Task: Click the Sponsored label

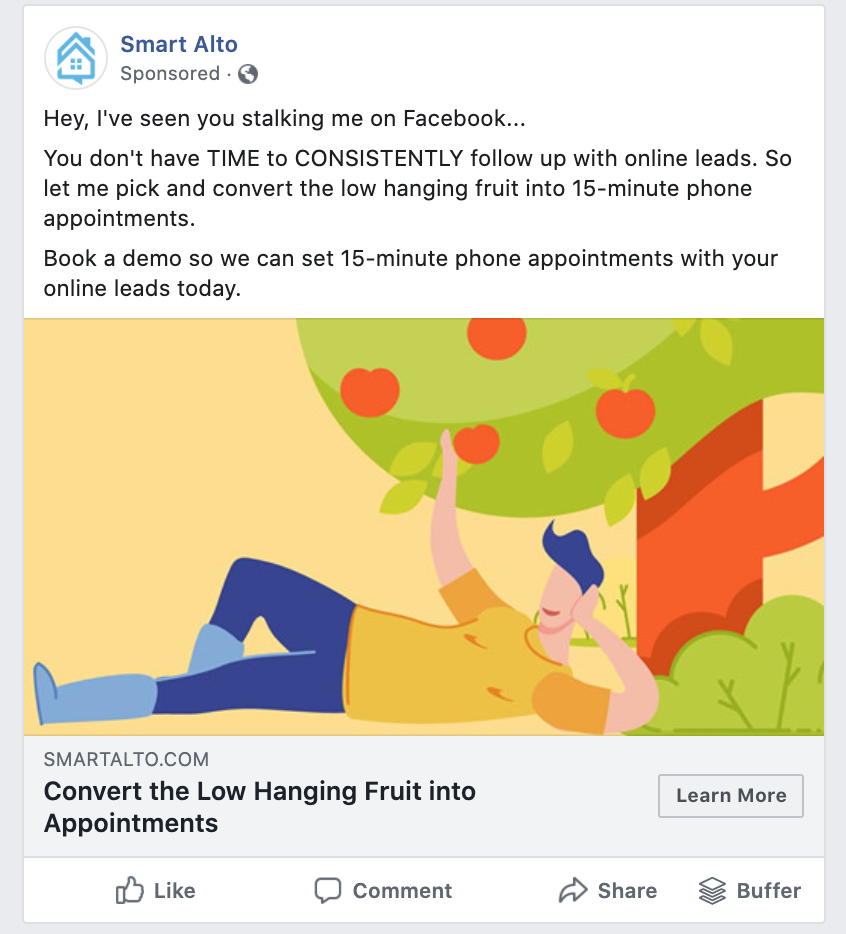Action: [170, 73]
